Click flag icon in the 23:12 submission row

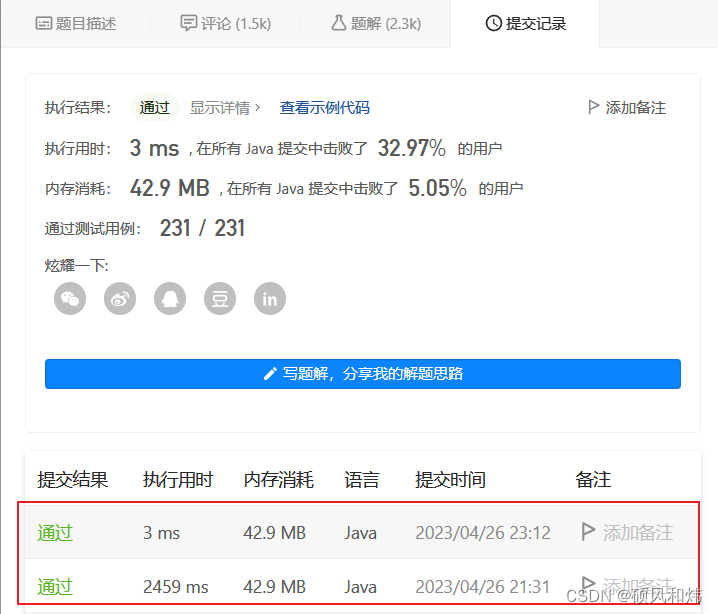pos(588,532)
